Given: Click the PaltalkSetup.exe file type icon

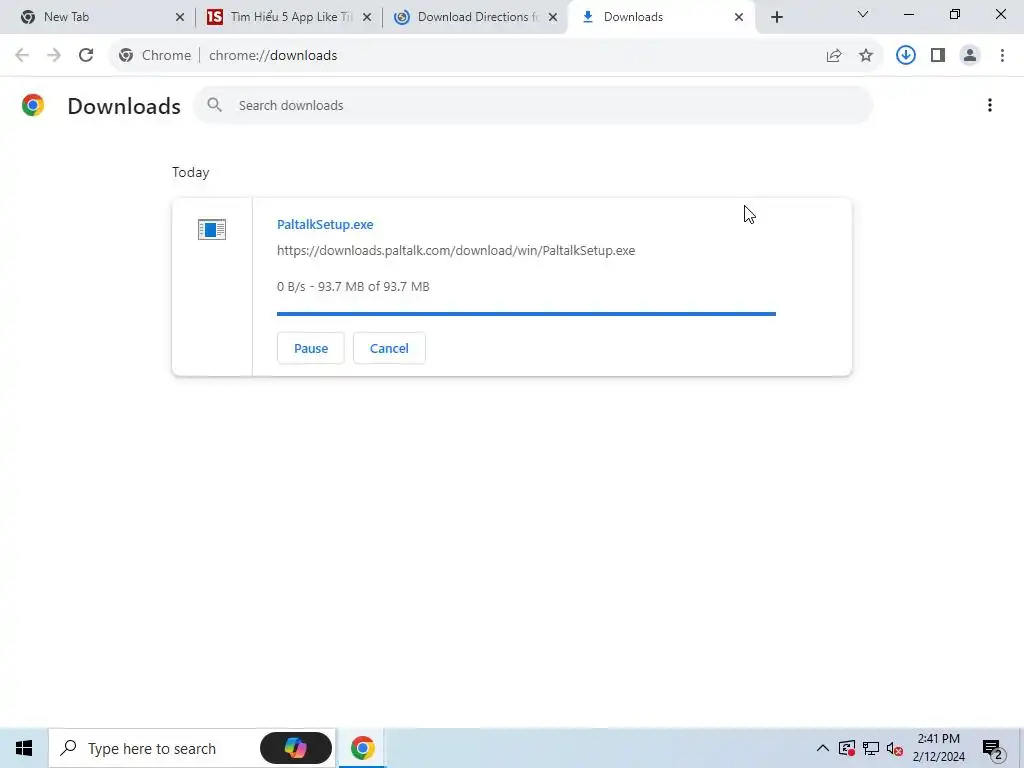Looking at the screenshot, I should 212,229.
